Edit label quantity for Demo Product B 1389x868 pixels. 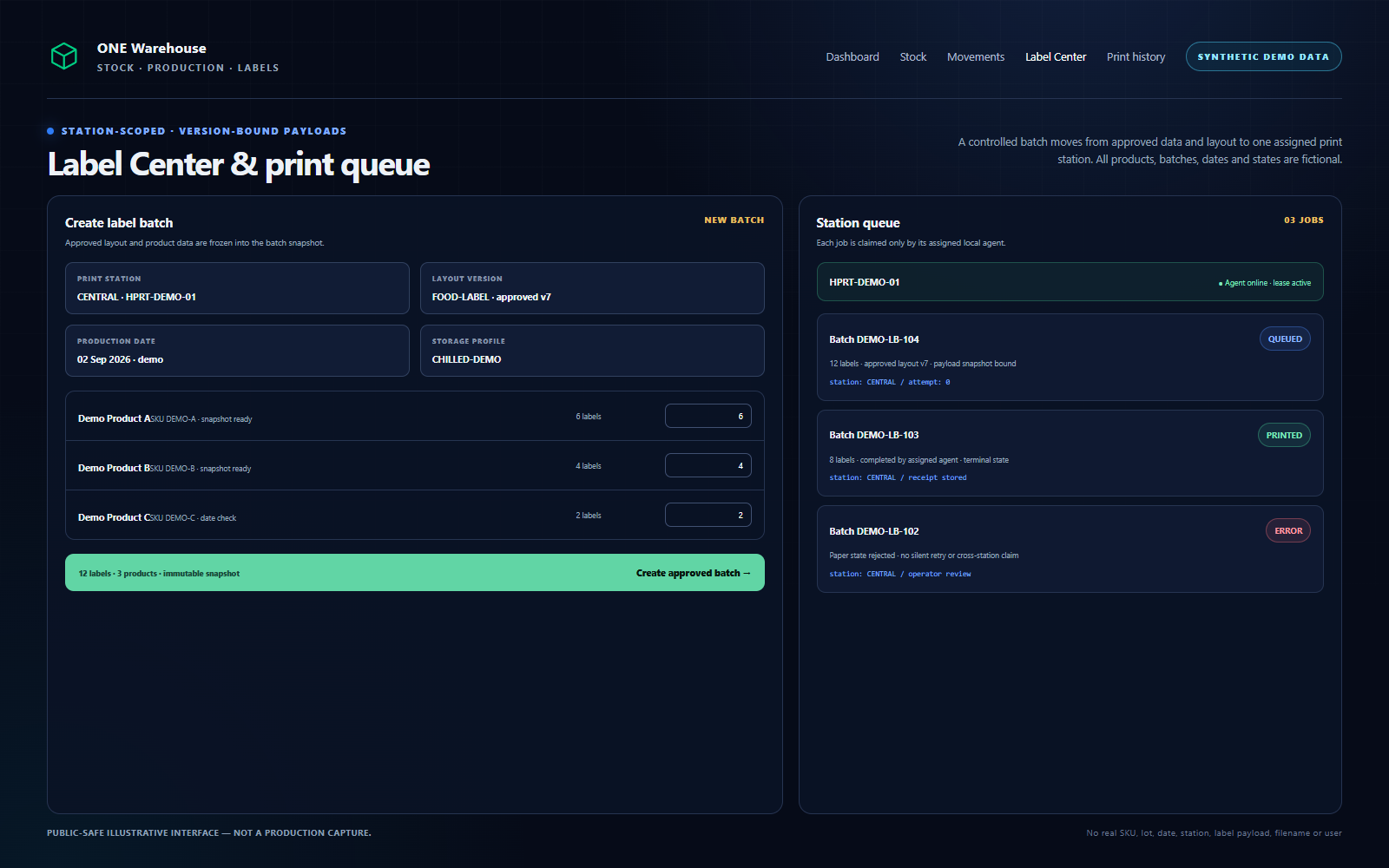tap(708, 465)
